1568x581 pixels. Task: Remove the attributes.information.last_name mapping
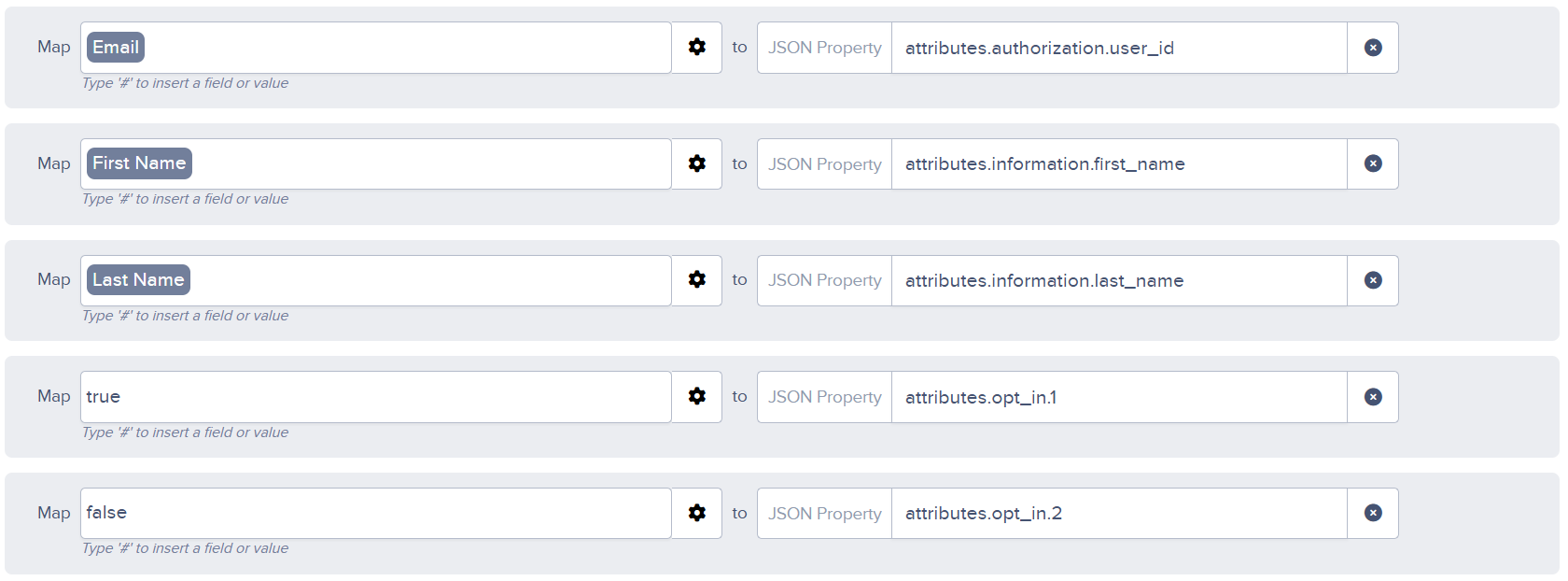[1373, 280]
